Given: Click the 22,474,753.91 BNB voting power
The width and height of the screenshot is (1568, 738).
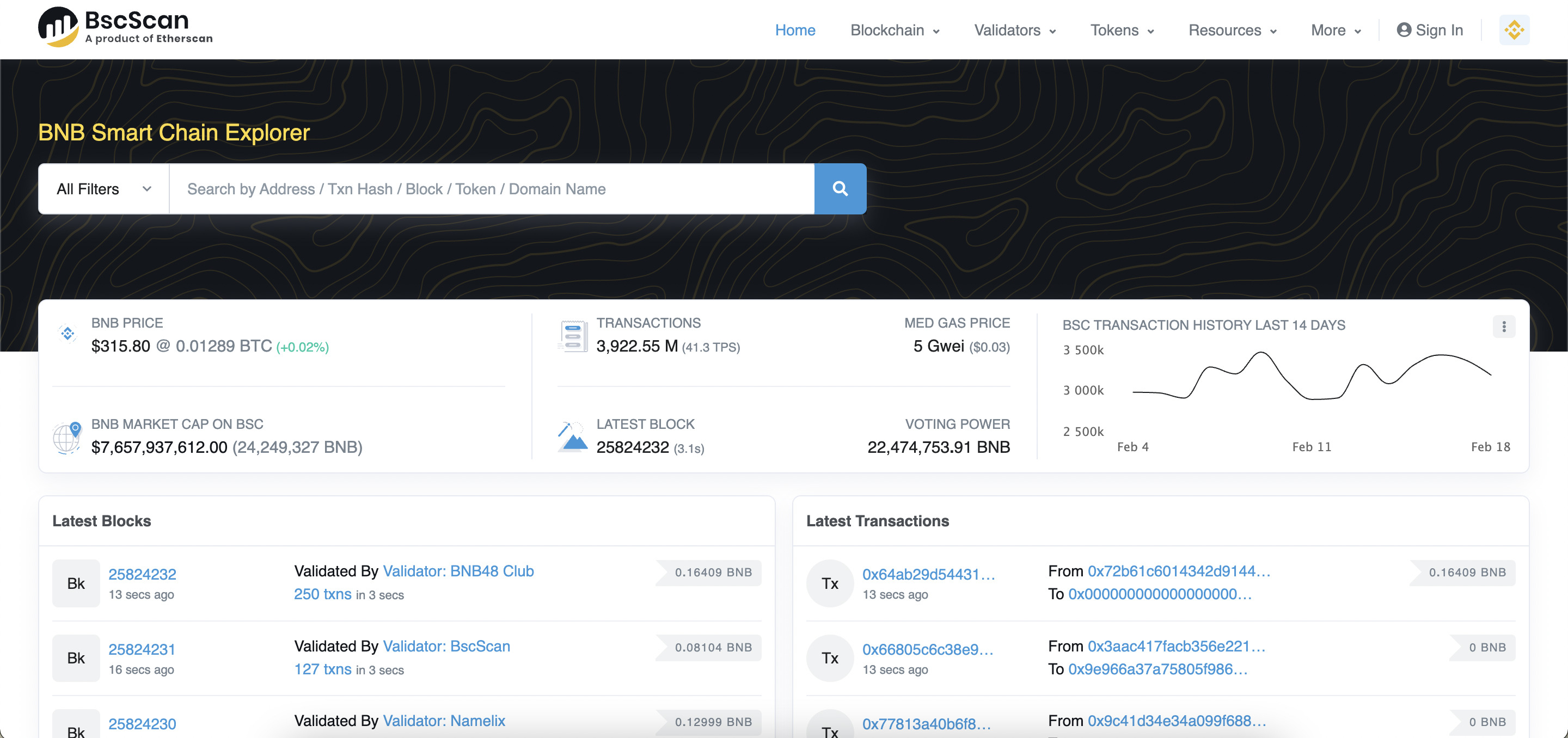Looking at the screenshot, I should click(939, 447).
